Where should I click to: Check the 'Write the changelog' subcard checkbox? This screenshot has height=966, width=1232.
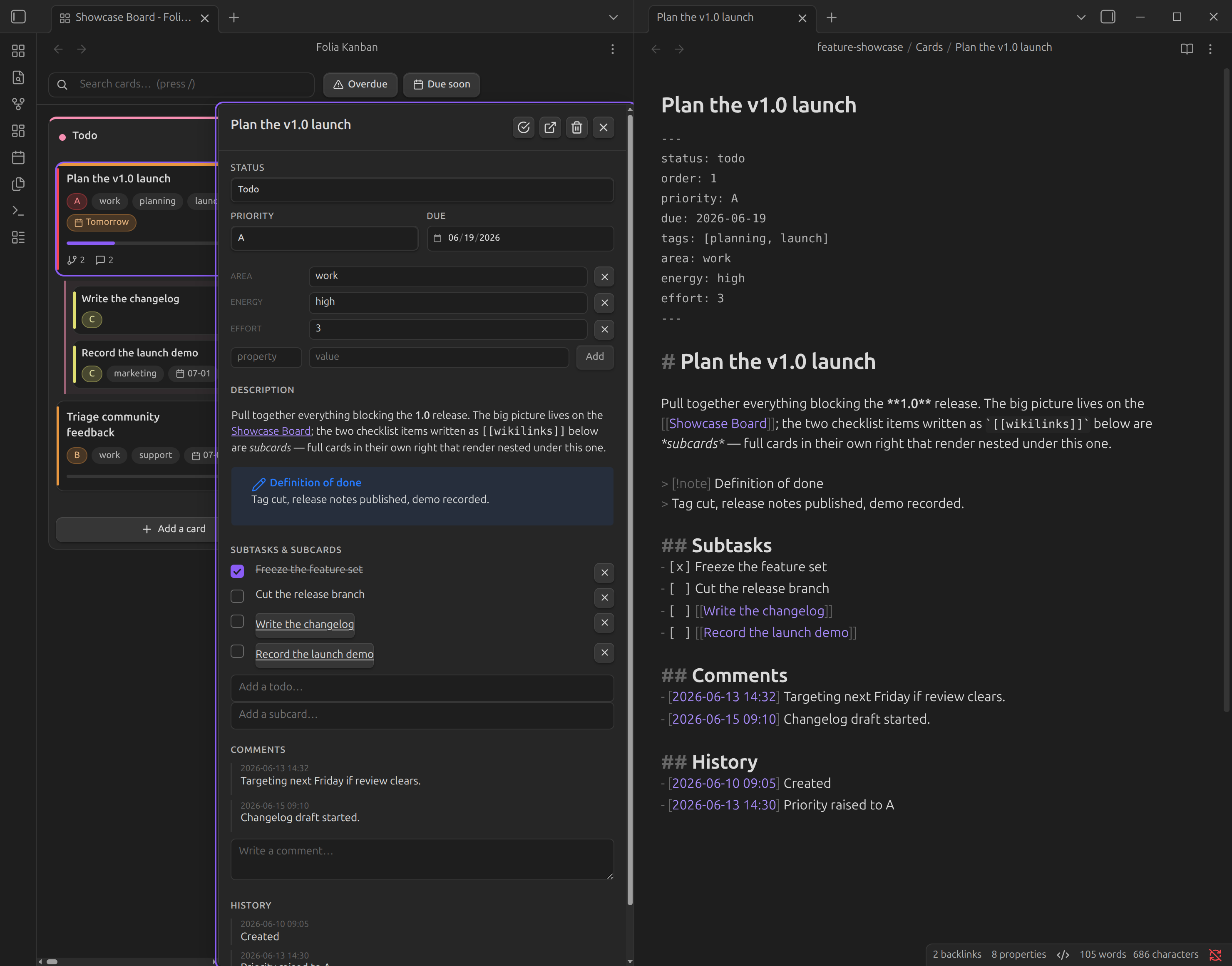click(237, 621)
